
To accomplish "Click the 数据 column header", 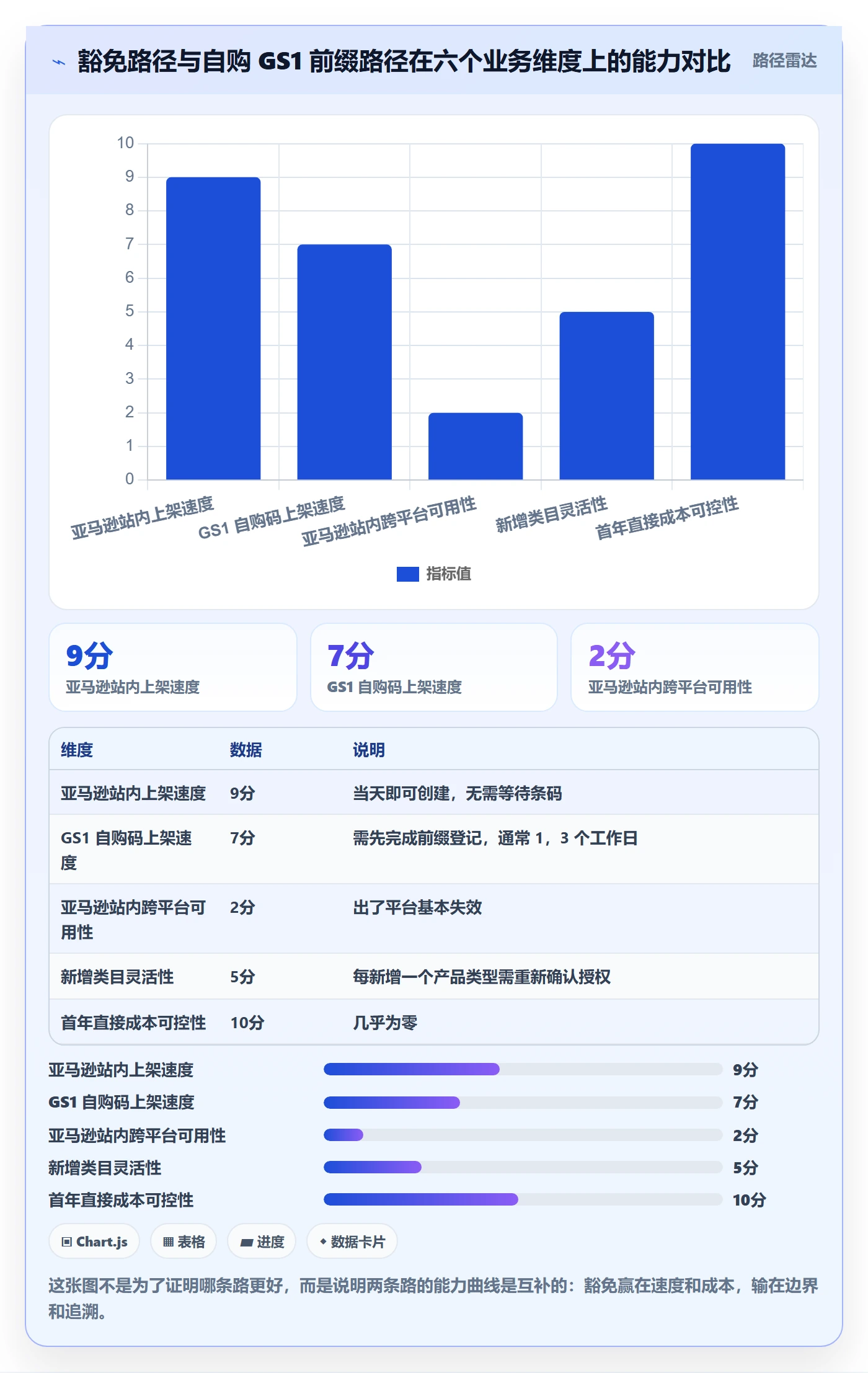I will click(246, 750).
